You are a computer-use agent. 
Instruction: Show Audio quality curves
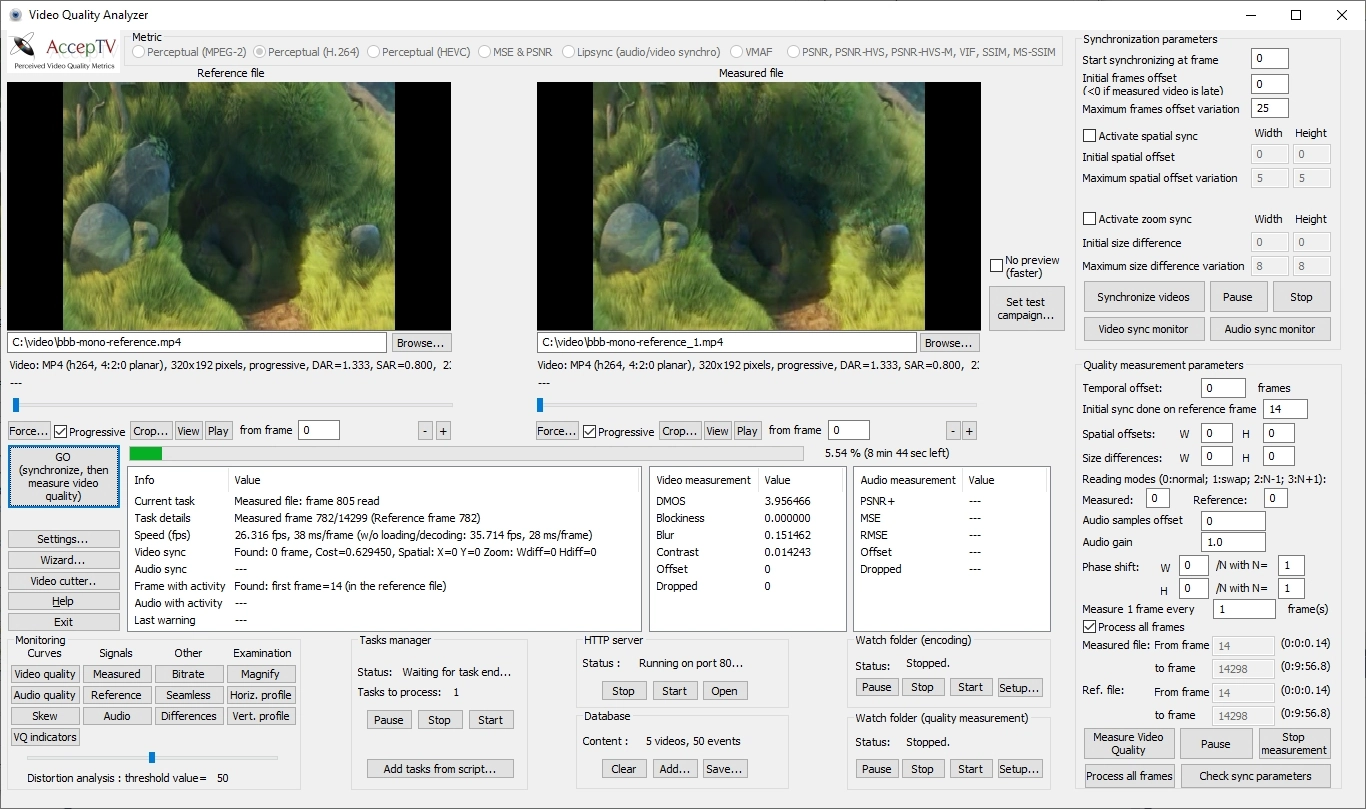point(45,695)
